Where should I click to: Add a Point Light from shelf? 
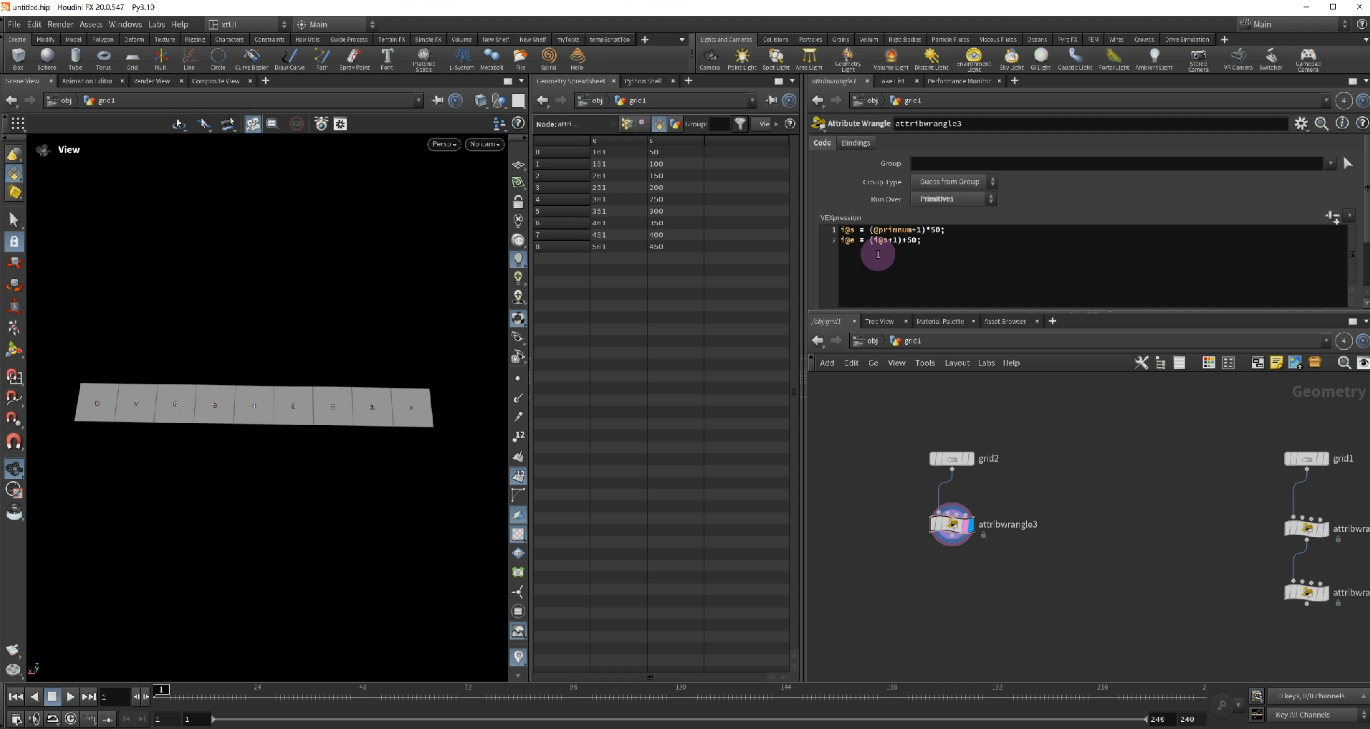tap(741, 59)
